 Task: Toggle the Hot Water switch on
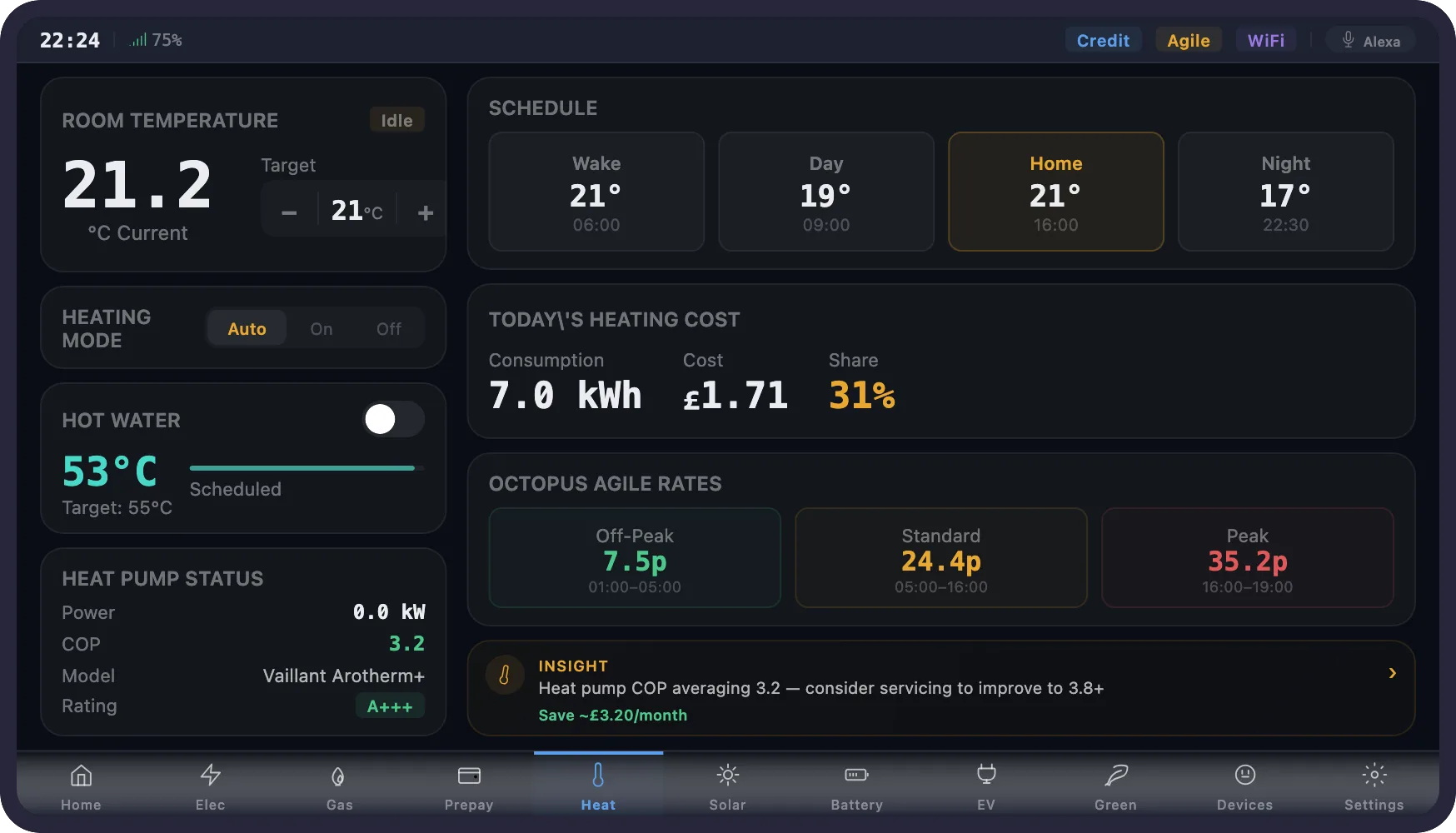pyautogui.click(x=393, y=420)
